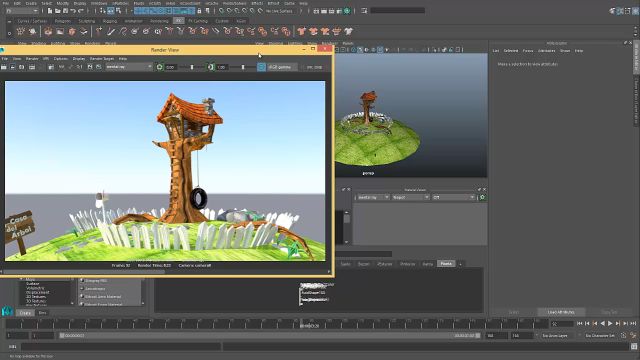Click the undo arrow icon in status line
This screenshot has width=640, height=360.
(x=73, y=11)
